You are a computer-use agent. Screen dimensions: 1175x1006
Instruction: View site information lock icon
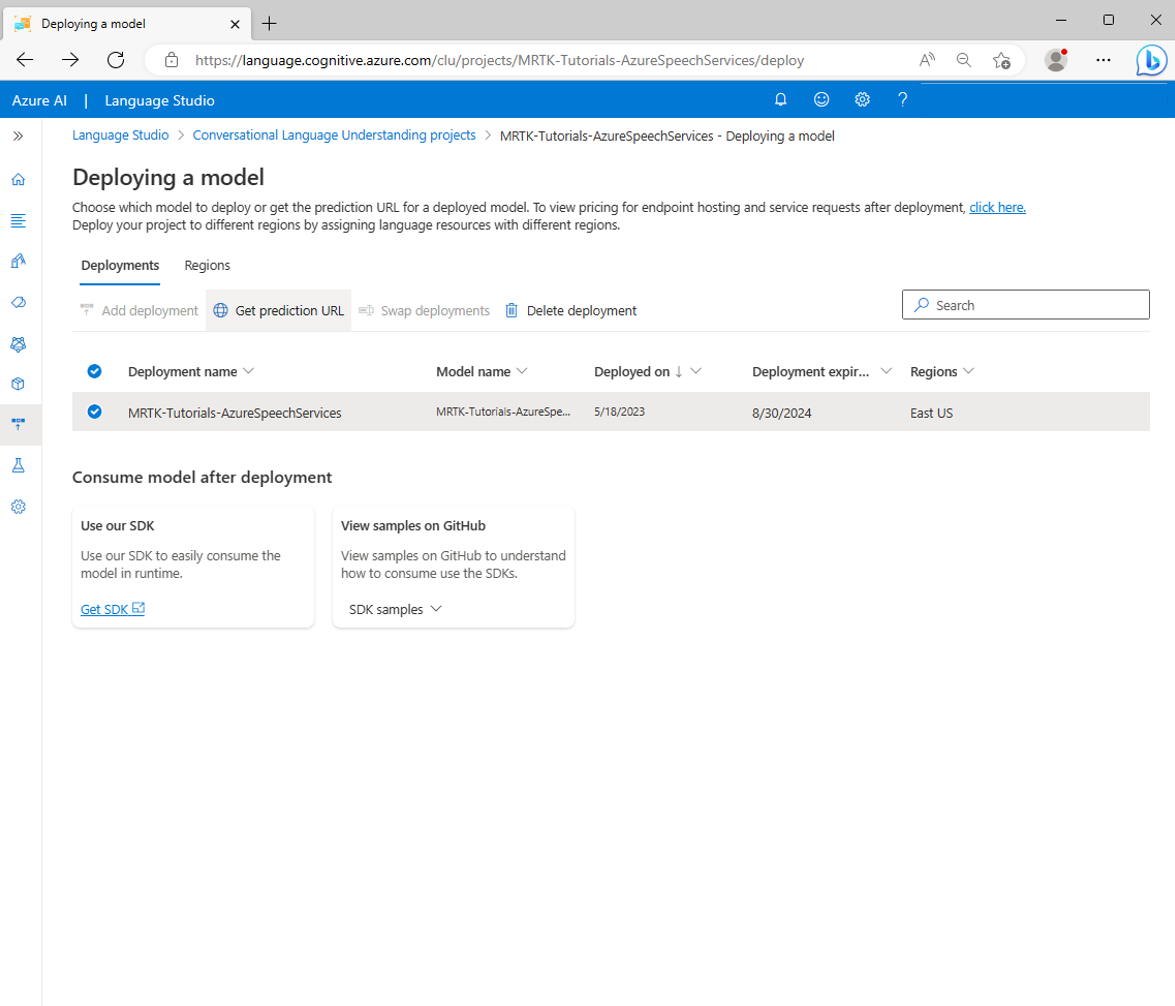172,60
